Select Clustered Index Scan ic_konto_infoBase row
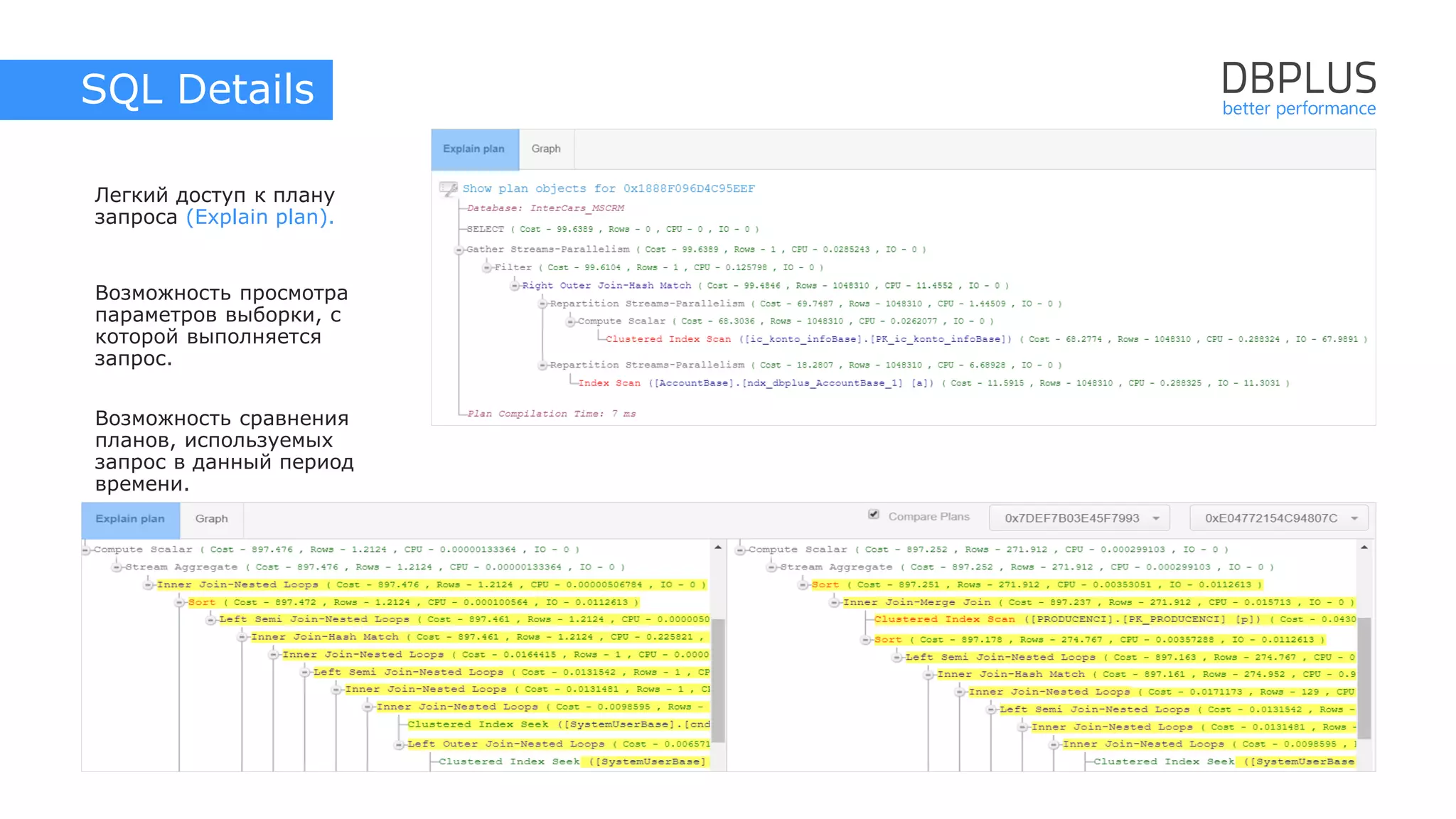1456x819 pixels. [986, 339]
